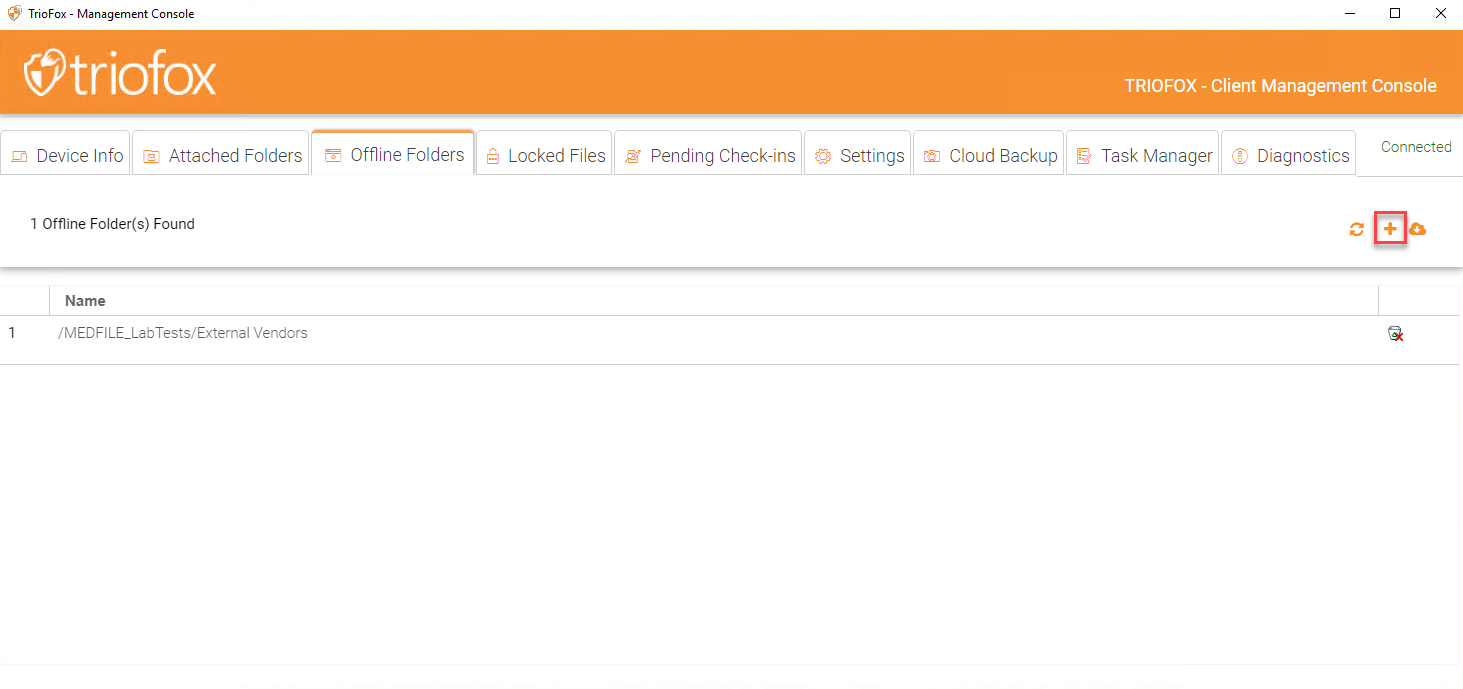Click the triofox logo
This screenshot has height=689, width=1463.
[120, 73]
